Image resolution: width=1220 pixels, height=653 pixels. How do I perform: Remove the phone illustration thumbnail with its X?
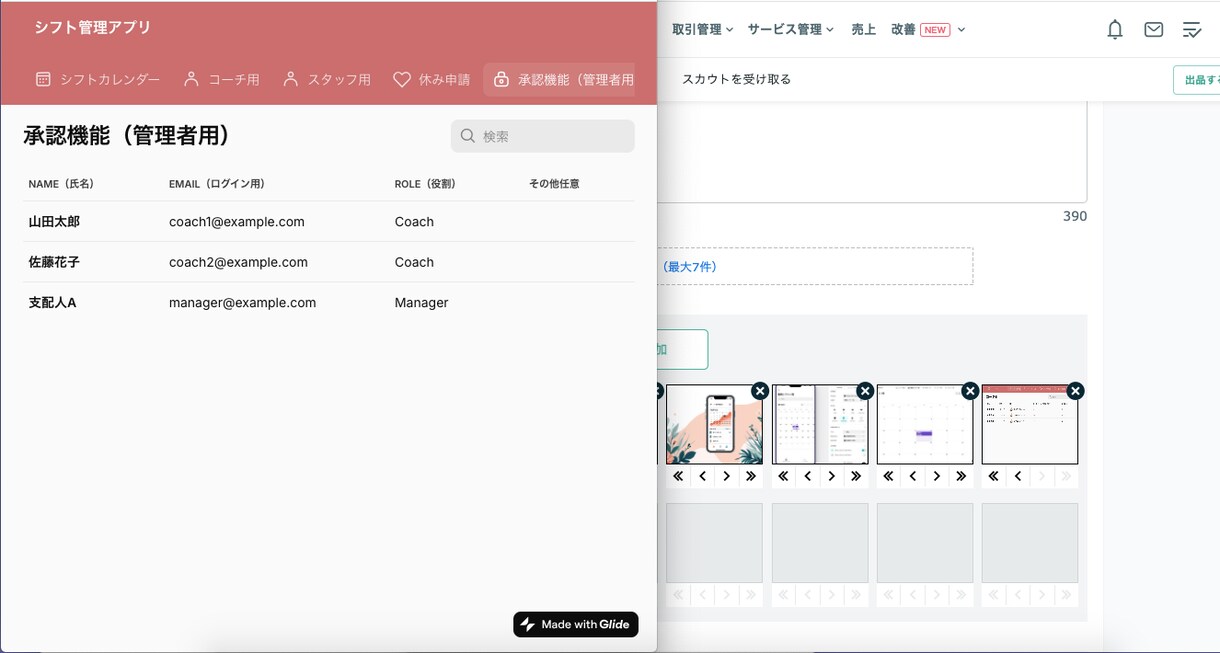760,391
